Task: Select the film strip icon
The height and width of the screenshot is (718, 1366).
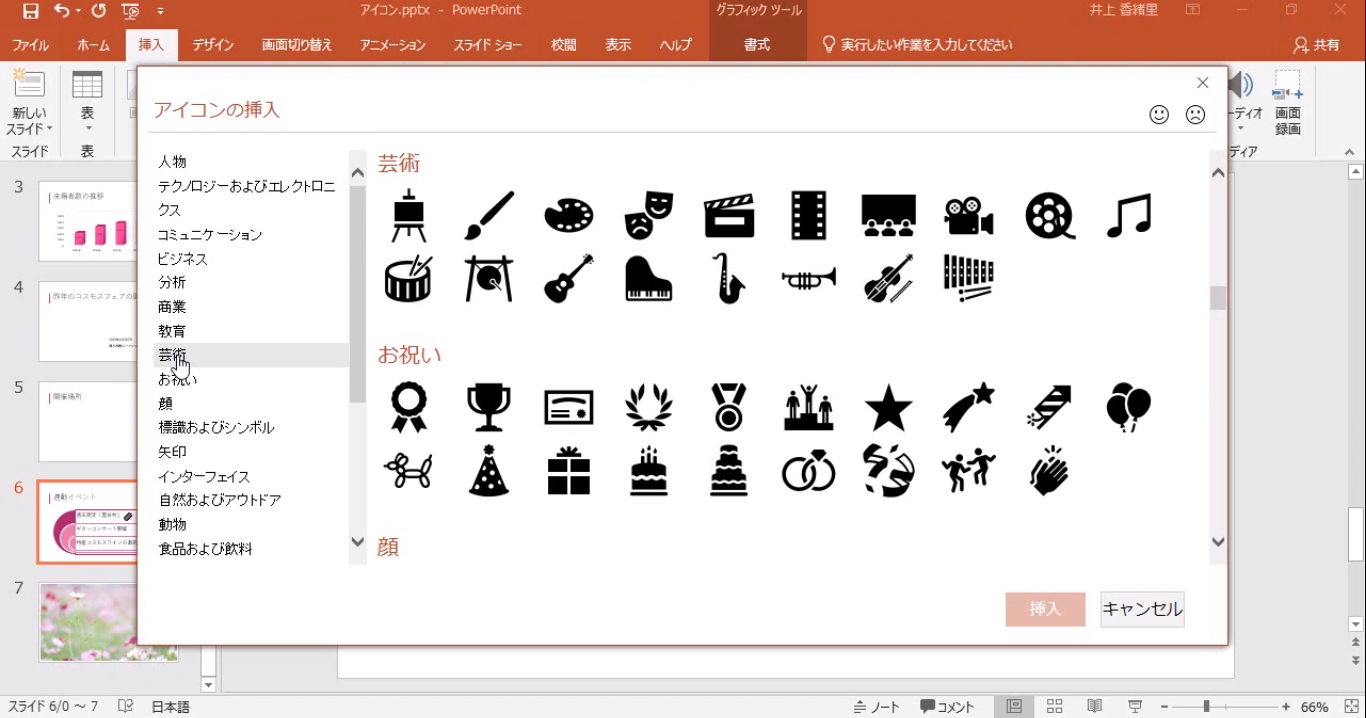Action: point(809,215)
